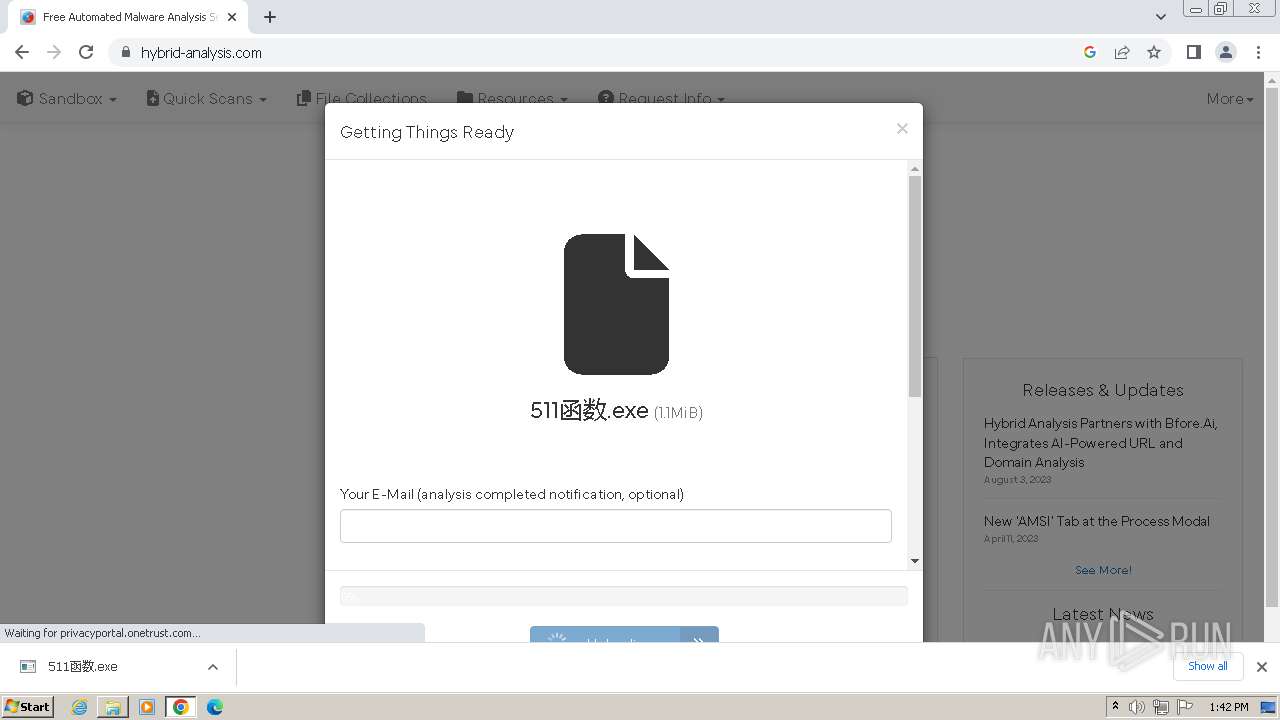Open the New 'AMSI' Tab article link
This screenshot has height=720, width=1280.
click(x=1096, y=521)
